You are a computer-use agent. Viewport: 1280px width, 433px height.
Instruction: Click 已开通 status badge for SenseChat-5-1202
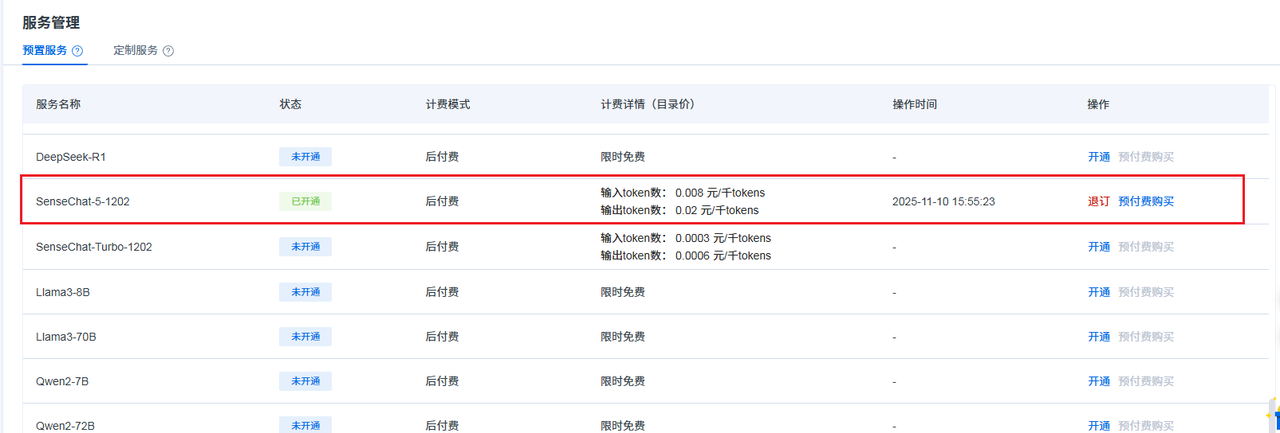tap(305, 201)
